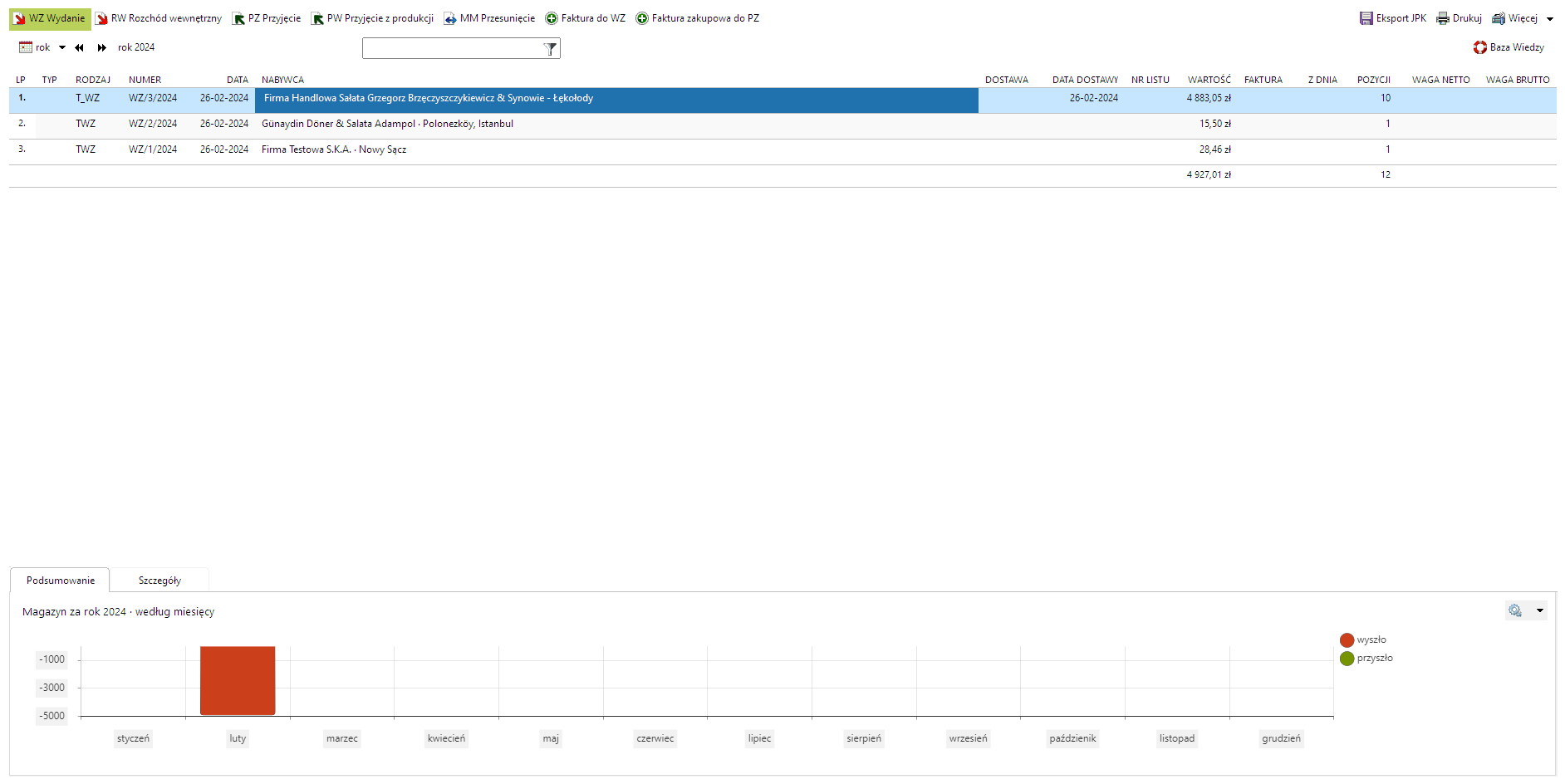Switch to the Szczegóły tab
Screen dimensions: 1565x784
click(x=159, y=581)
